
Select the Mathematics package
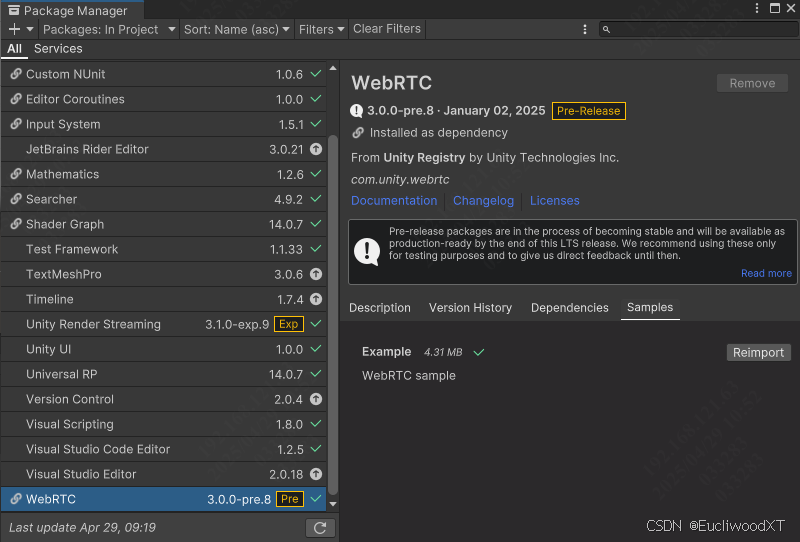(164, 174)
